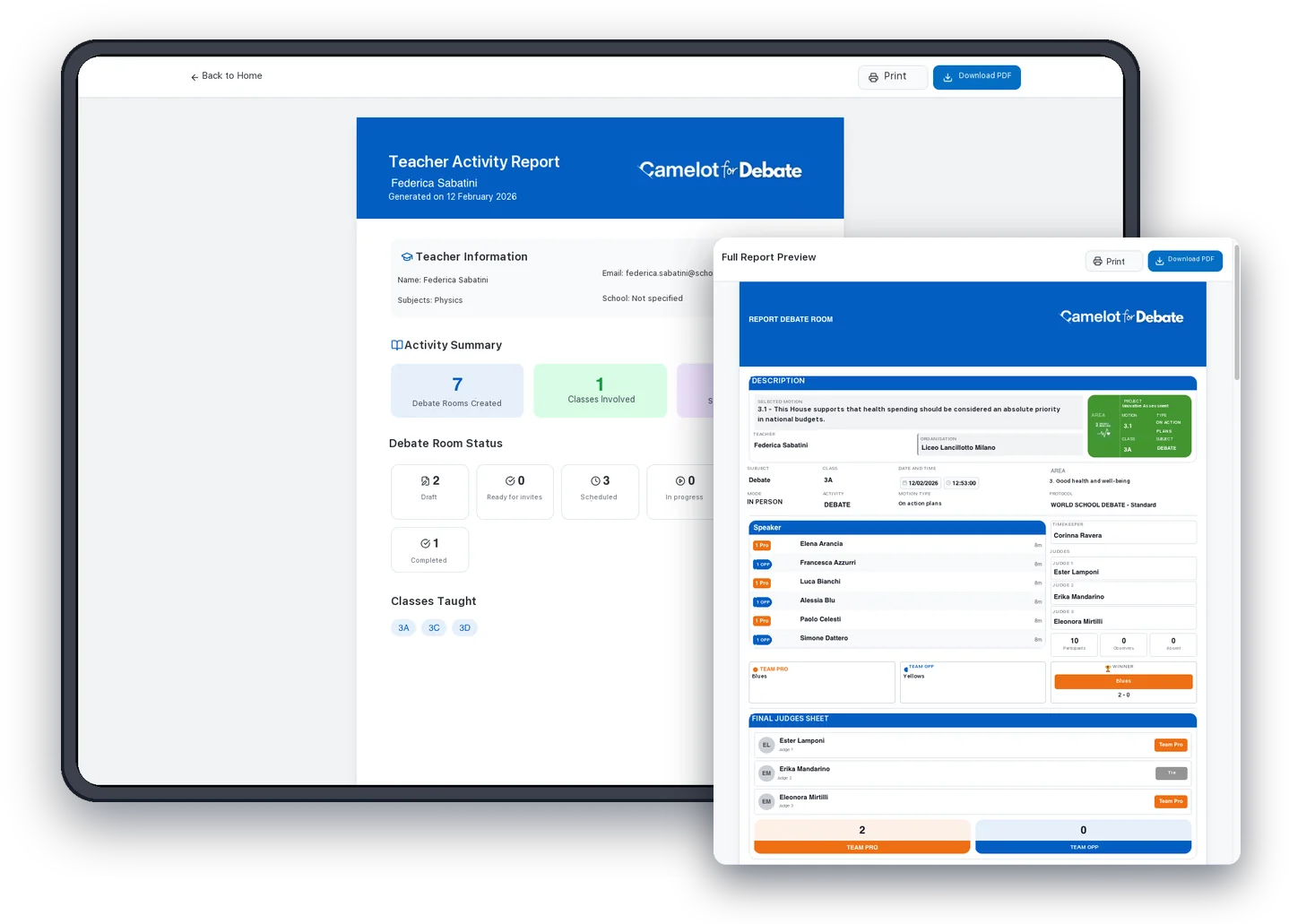The image size is (1289, 924).
Task: Click the grey Tie badge for Erika Mandarino
Action: 1171,773
